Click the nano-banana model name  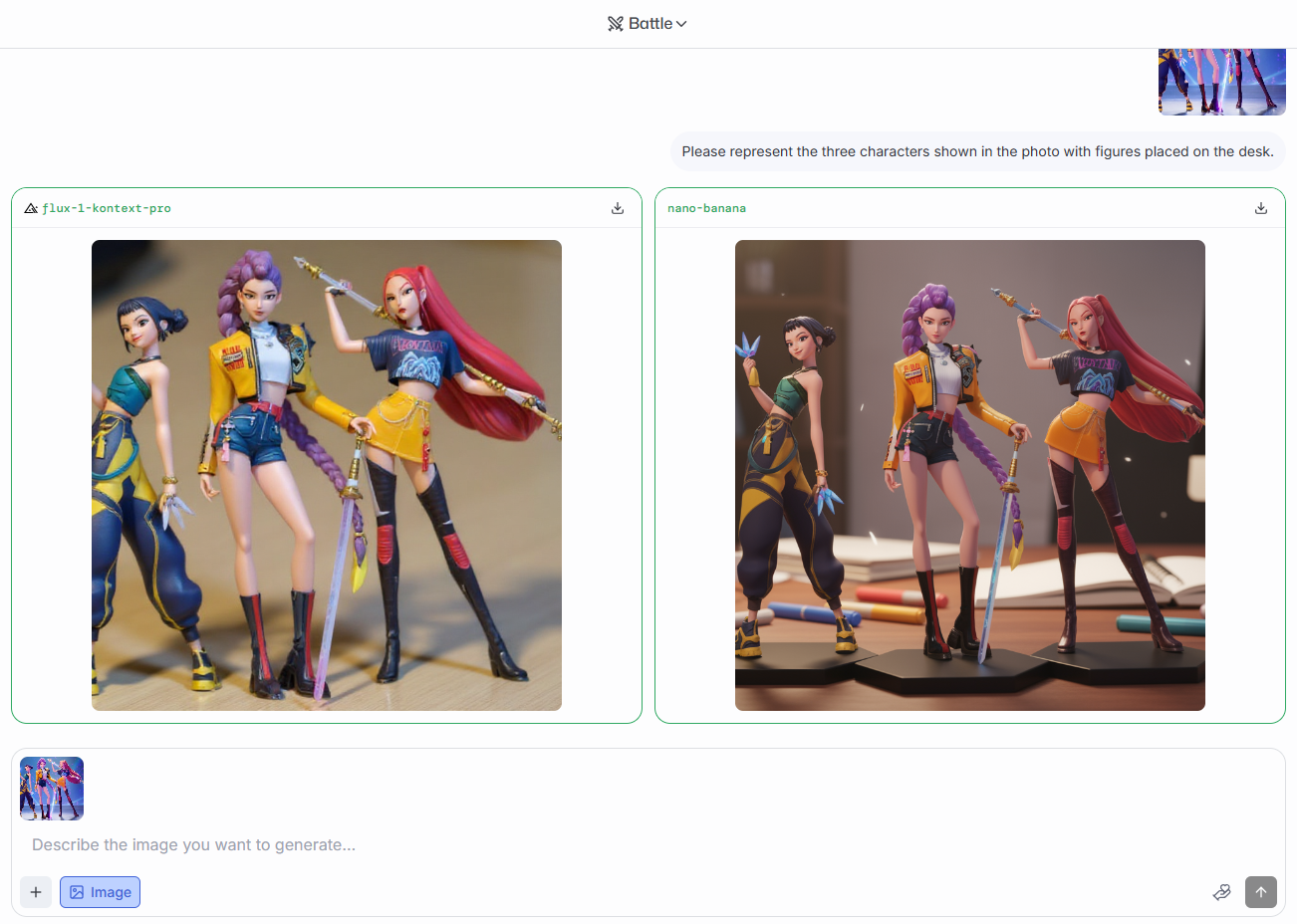[x=706, y=208]
